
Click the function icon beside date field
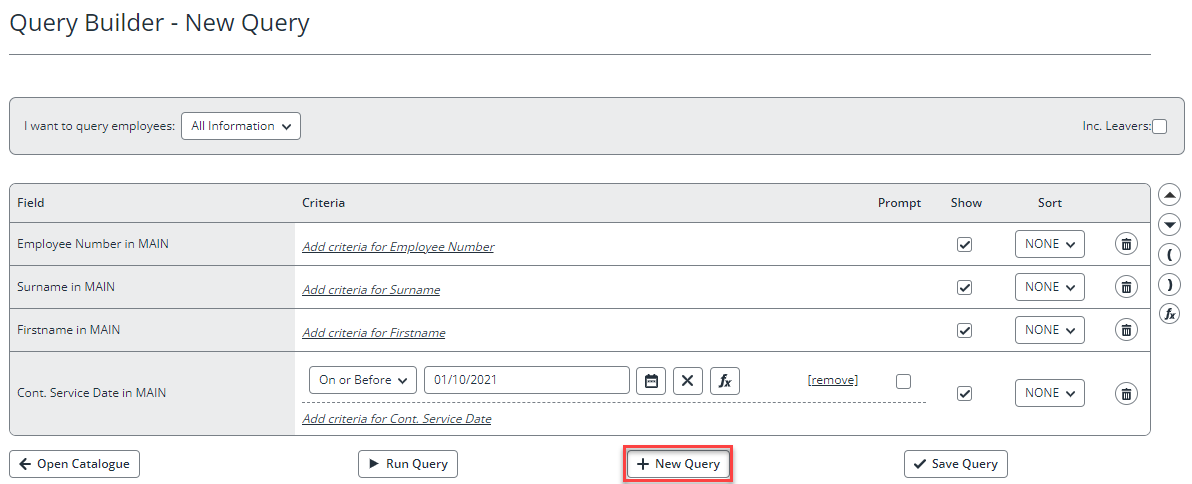(x=725, y=381)
